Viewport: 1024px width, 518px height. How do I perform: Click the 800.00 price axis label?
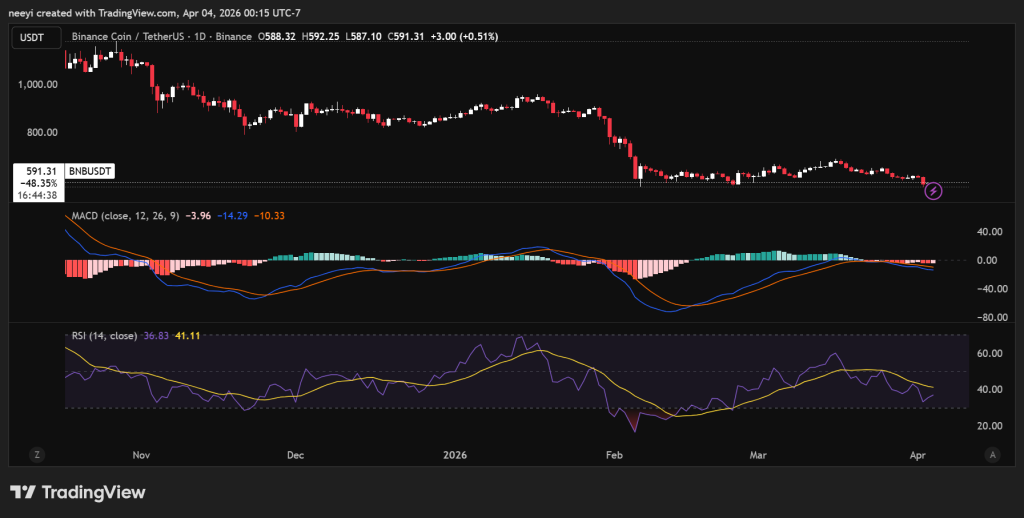click(41, 132)
